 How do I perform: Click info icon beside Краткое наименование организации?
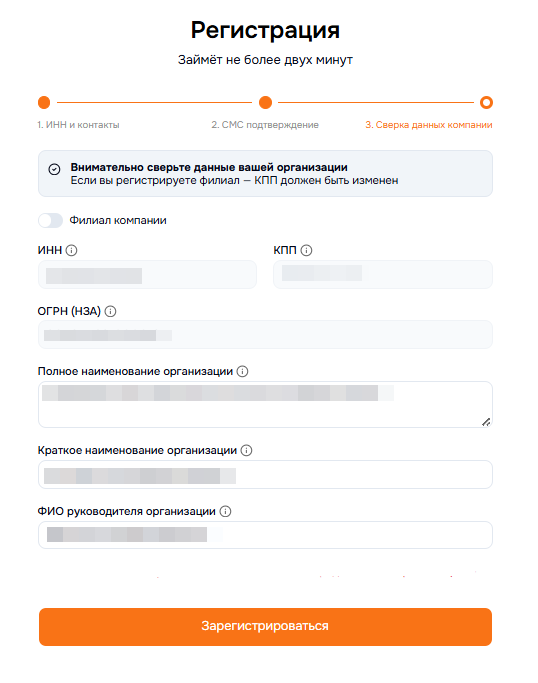[x=247, y=450]
